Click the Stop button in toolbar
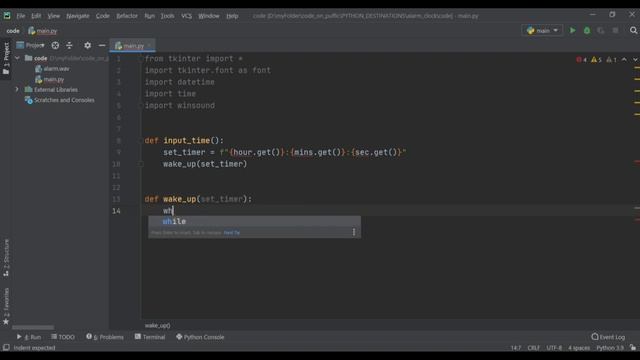 pyautogui.click(x=615, y=31)
